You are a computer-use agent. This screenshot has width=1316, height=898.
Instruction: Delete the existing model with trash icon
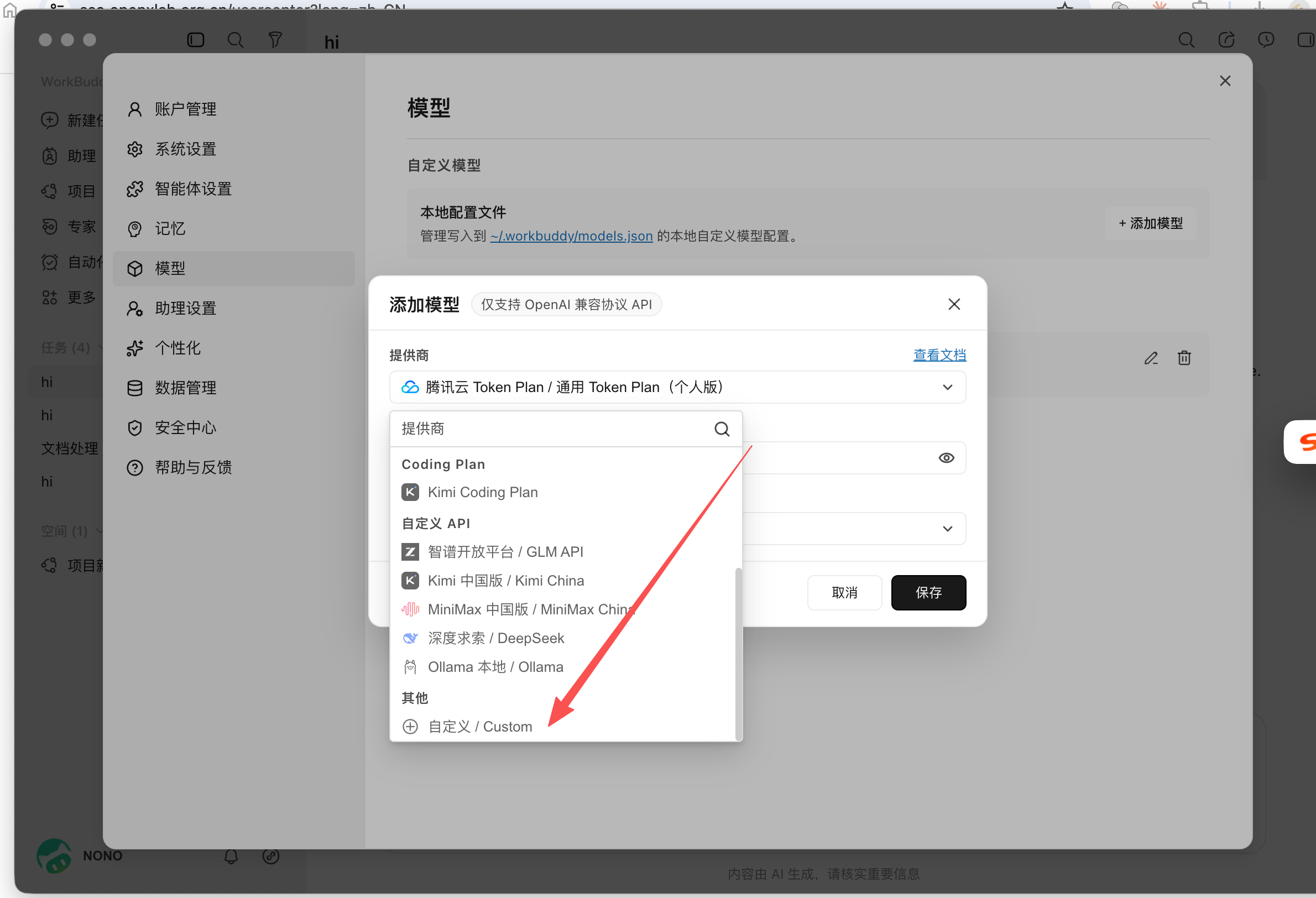pos(1184,358)
